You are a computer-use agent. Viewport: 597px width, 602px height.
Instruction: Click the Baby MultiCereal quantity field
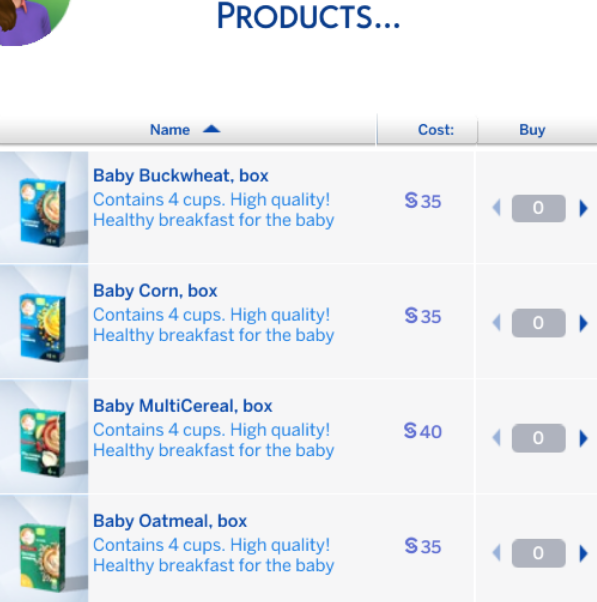538,438
